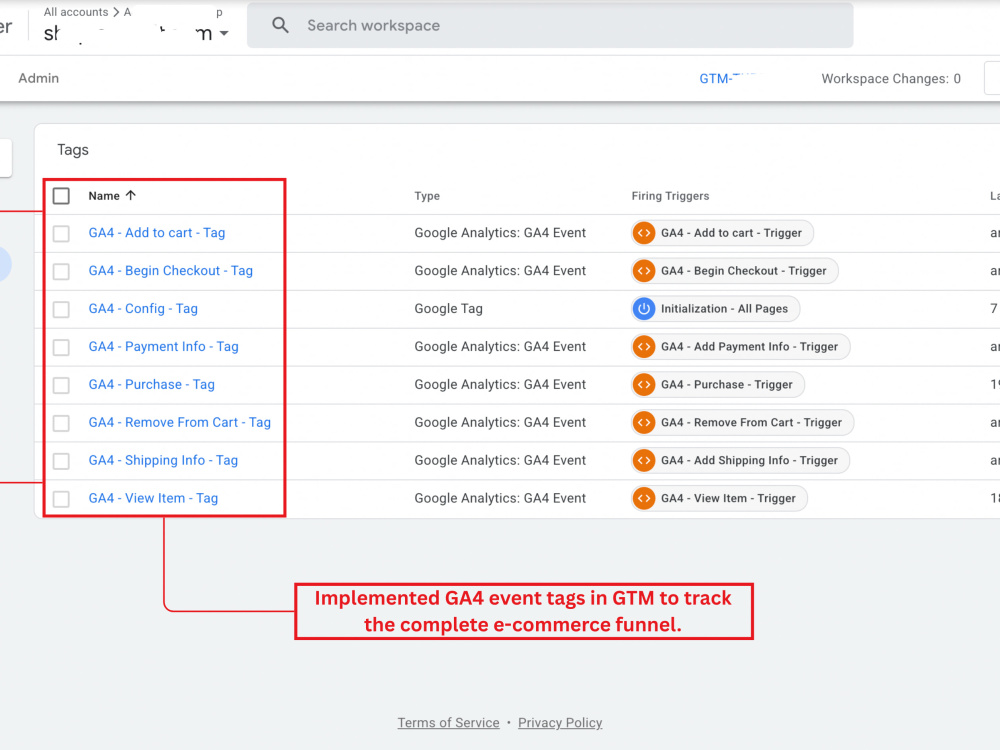
Task: Open the Terms of Service link
Action: pyautogui.click(x=448, y=723)
